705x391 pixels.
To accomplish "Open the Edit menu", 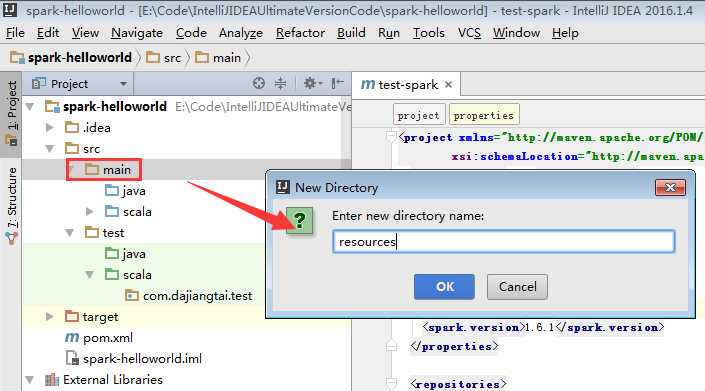I will pos(48,33).
